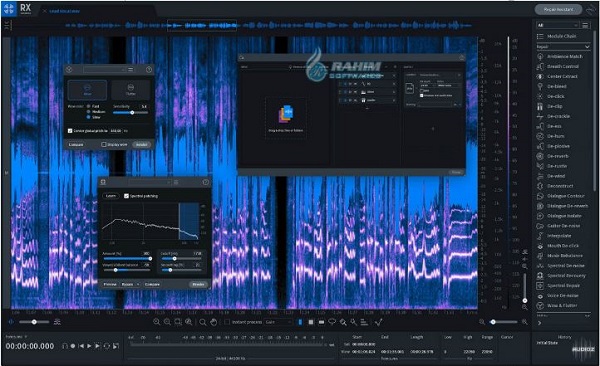Open the Bypass dropdown arrow
This screenshot has width=600, height=366.
(138, 284)
